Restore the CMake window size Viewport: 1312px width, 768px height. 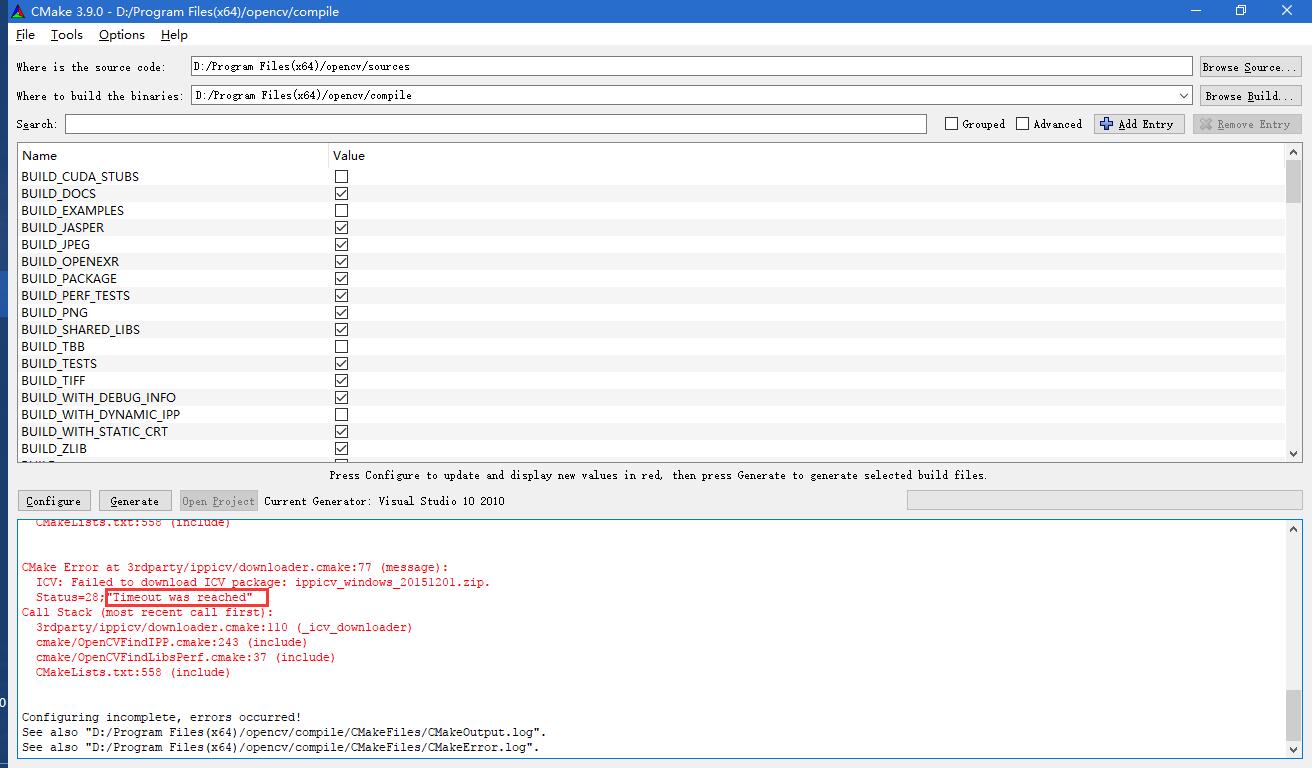pos(1241,11)
